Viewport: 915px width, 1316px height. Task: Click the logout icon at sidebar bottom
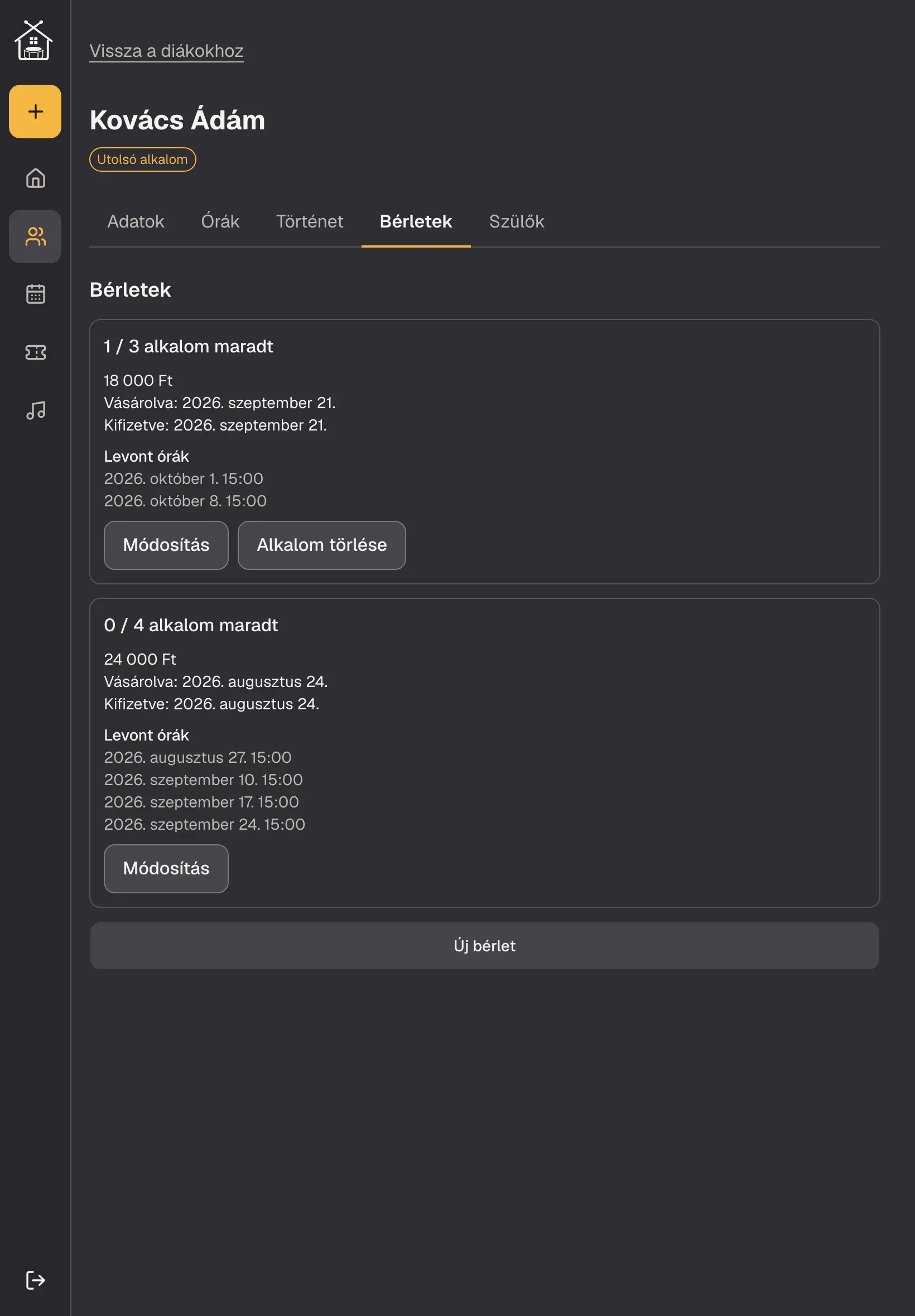point(35,1280)
